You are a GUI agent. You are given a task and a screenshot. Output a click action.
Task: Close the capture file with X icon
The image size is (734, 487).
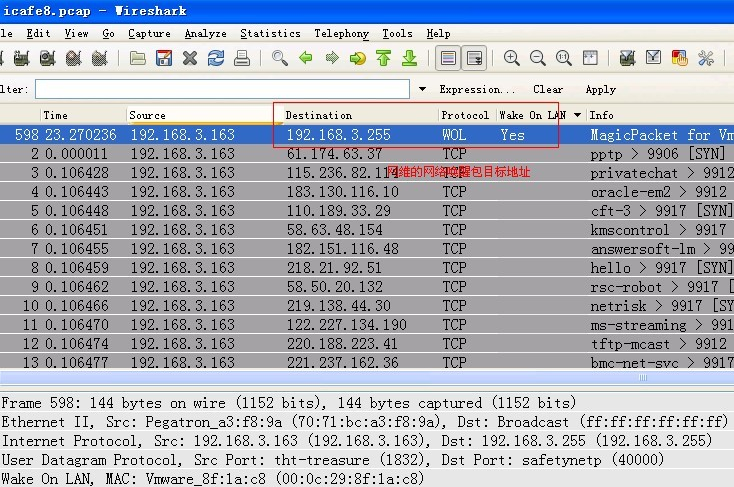pos(190,59)
